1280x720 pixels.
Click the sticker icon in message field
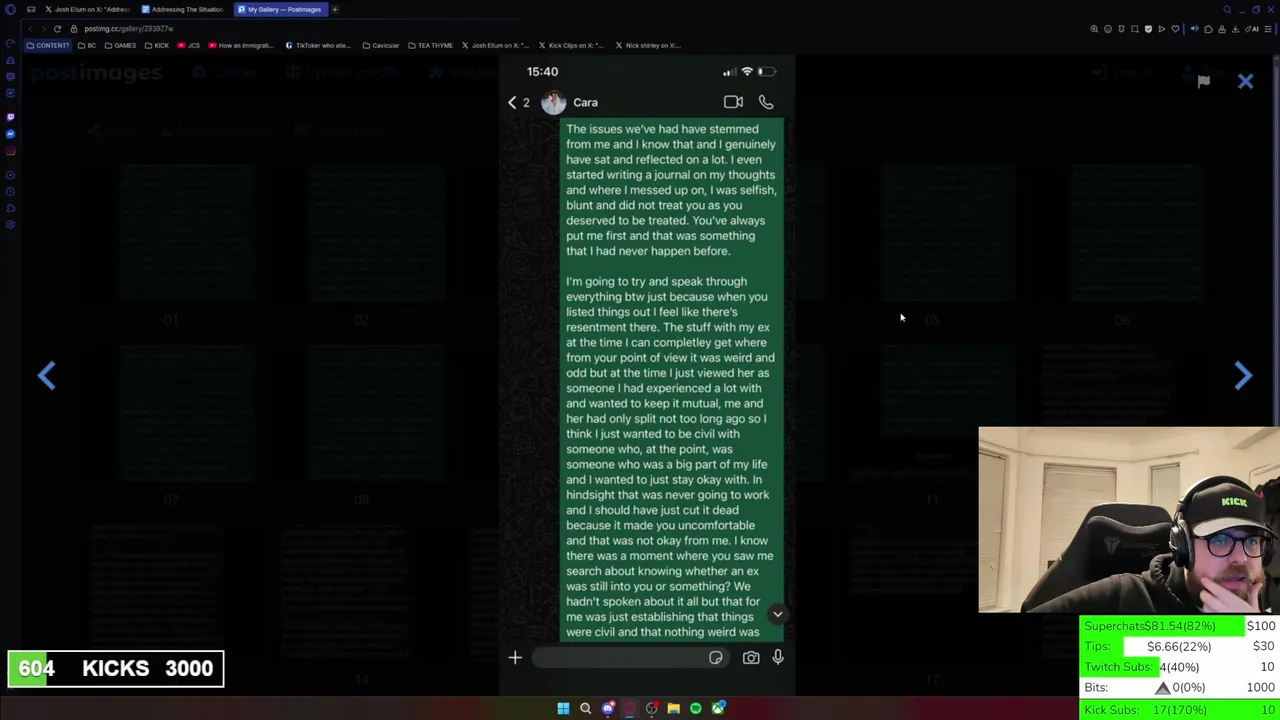point(716,657)
